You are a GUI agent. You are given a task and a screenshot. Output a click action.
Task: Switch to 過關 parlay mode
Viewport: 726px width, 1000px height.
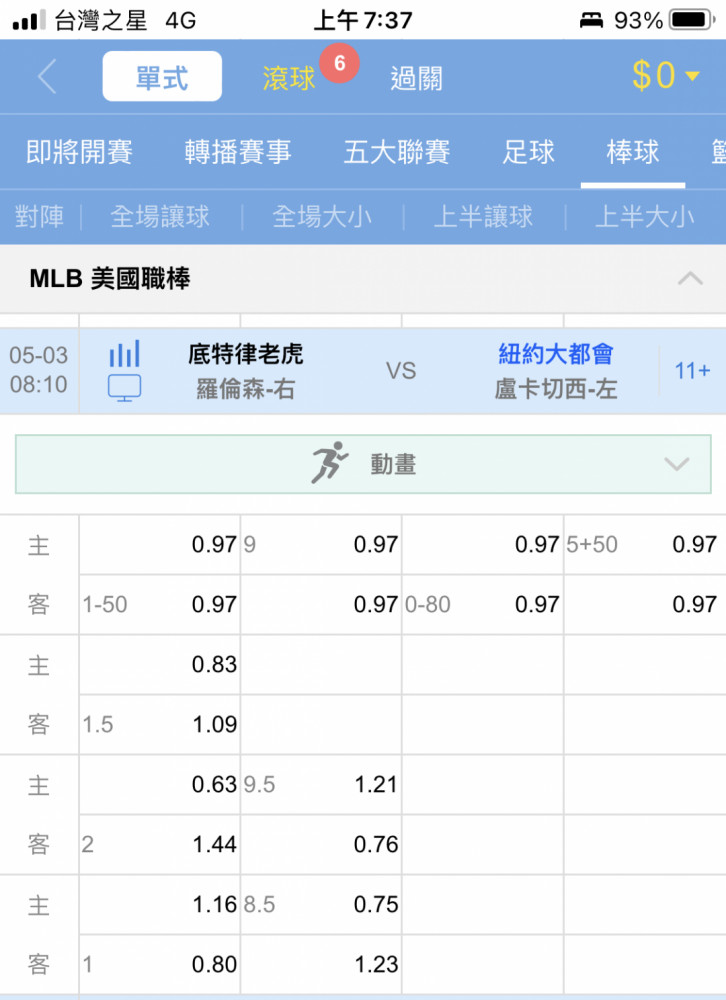coord(416,78)
